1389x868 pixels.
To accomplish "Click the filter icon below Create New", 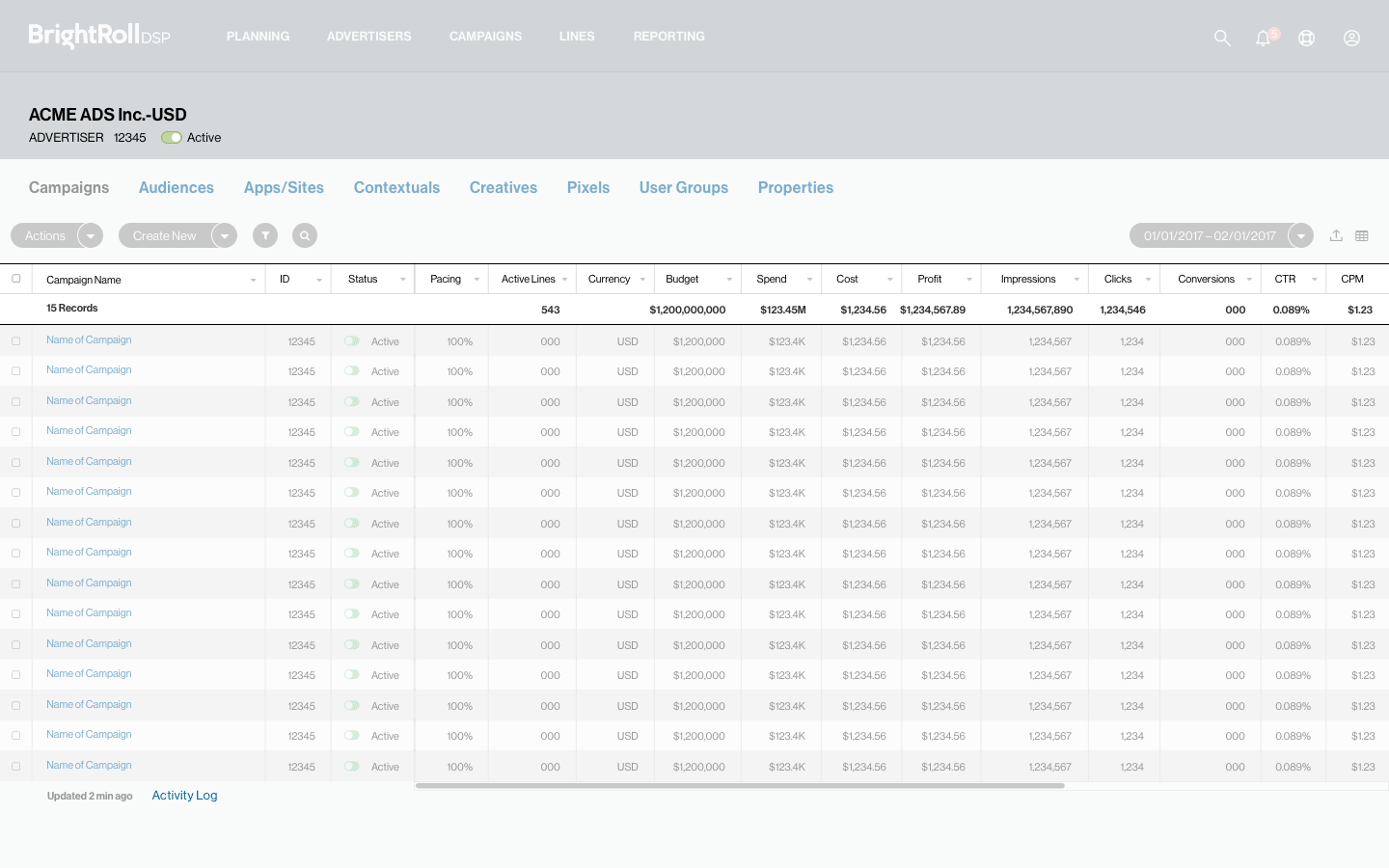I will click(265, 234).
